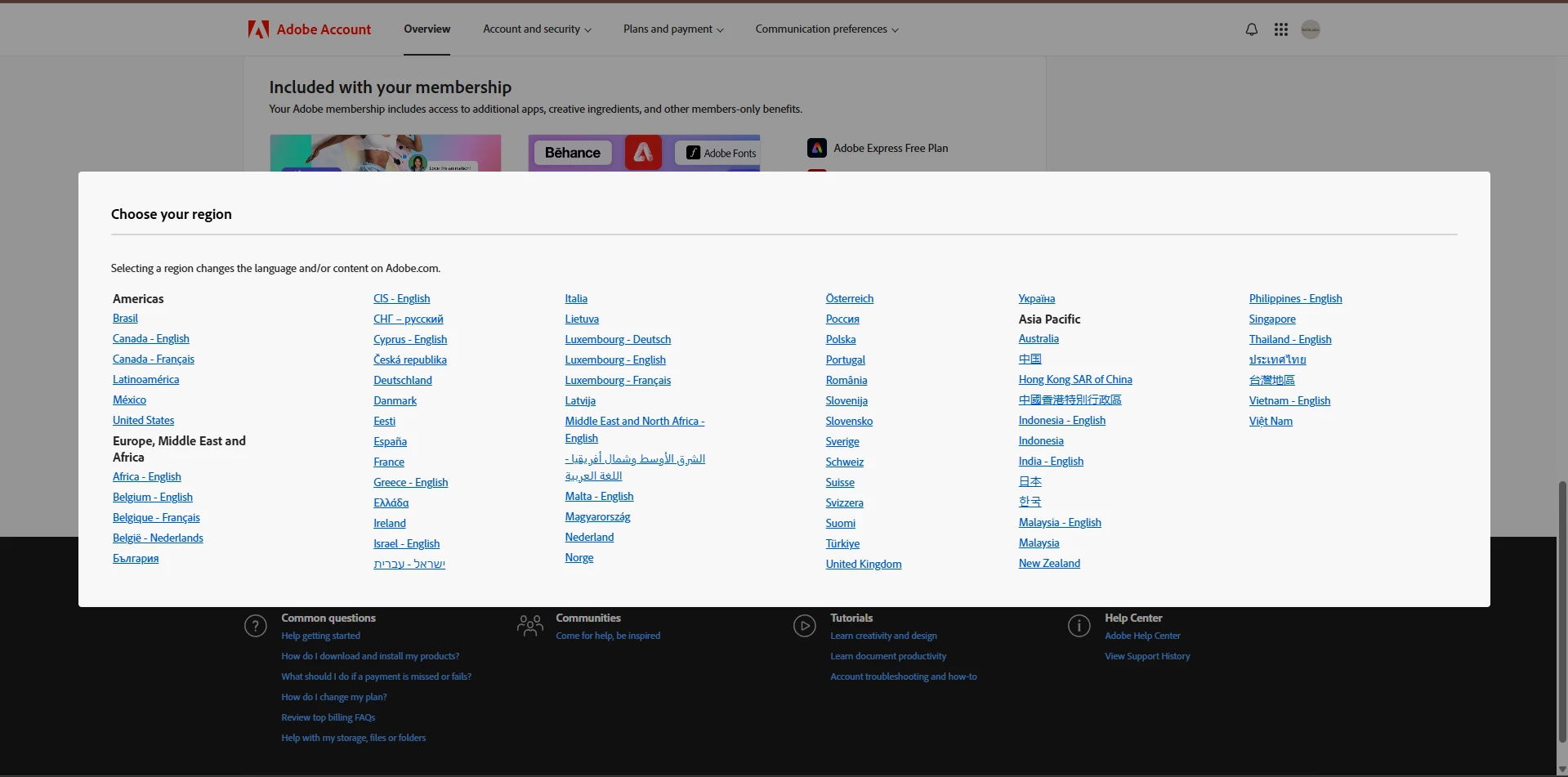Open Help getting started link
The image size is (1568, 777).
pos(320,636)
